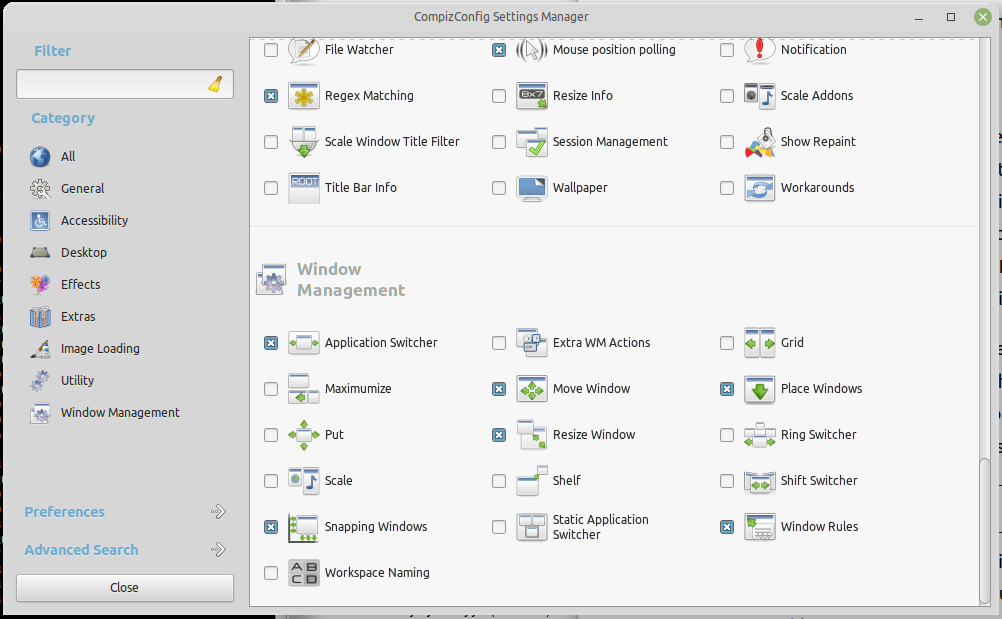Open the Scale plugin settings label
This screenshot has width=1002, height=619.
click(x=339, y=481)
